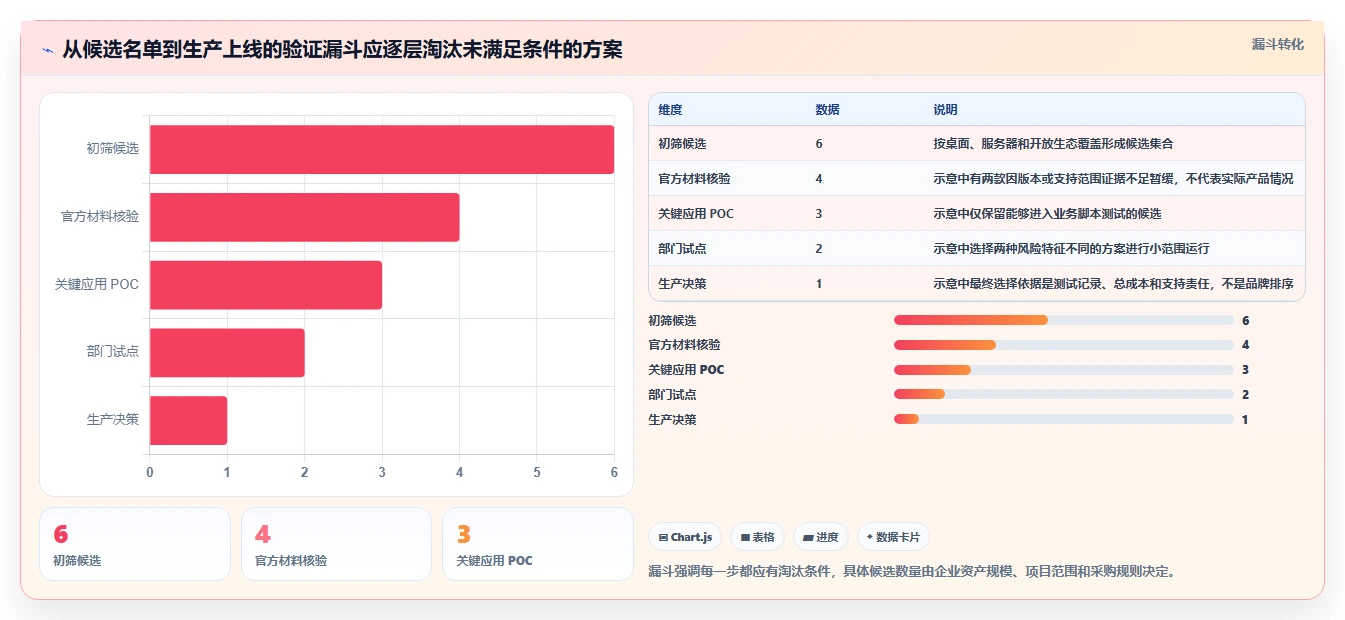Click the 部门试点 progress bar

pos(1064,394)
